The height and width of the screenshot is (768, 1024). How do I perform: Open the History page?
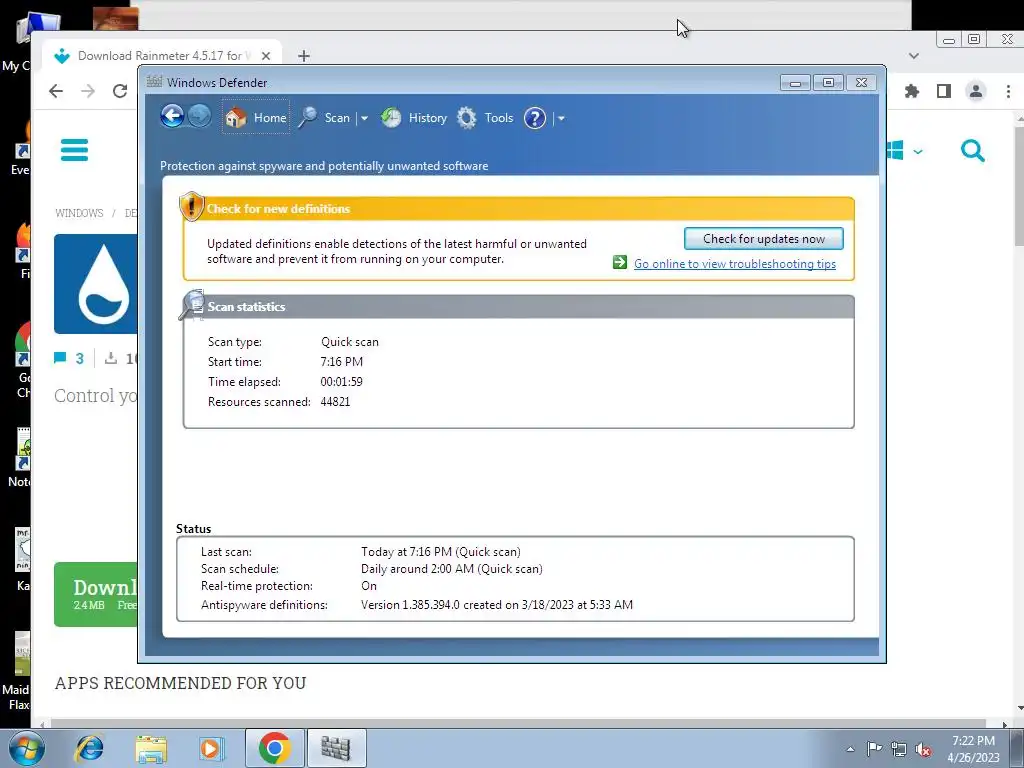(414, 118)
